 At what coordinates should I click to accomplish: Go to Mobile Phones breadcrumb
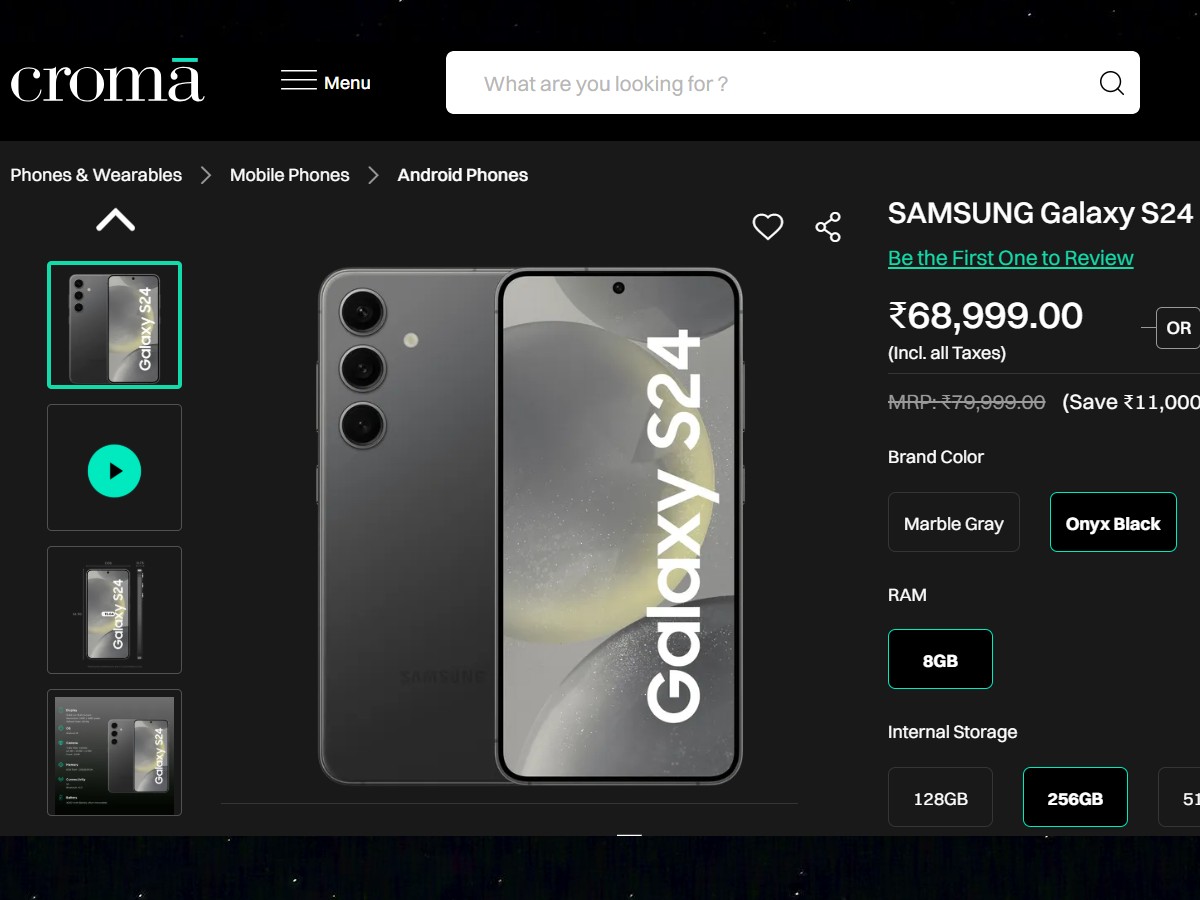[x=290, y=175]
